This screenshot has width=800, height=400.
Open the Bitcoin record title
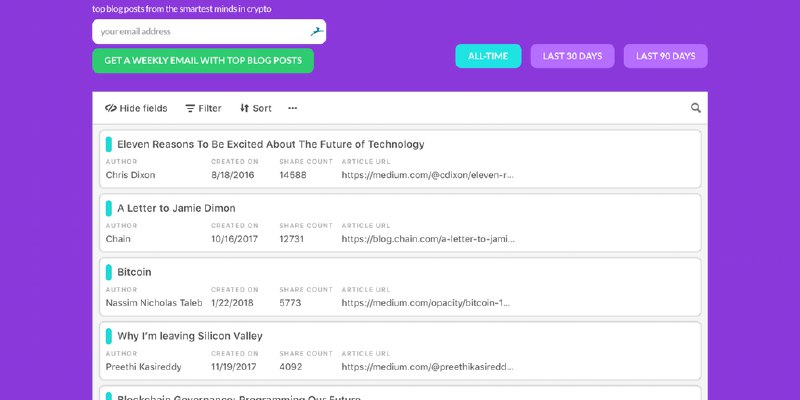(134, 272)
